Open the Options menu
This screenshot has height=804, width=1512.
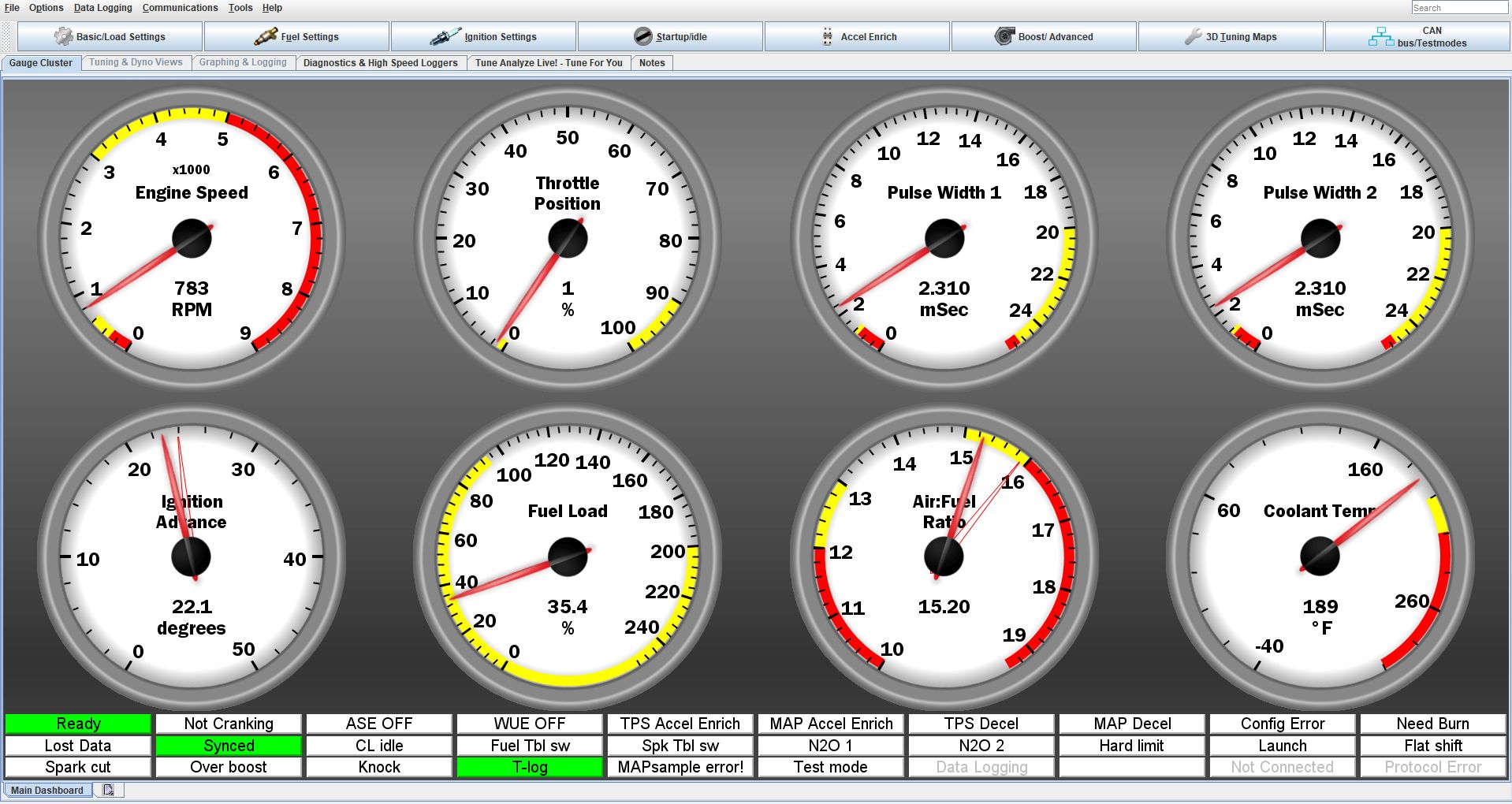47,8
